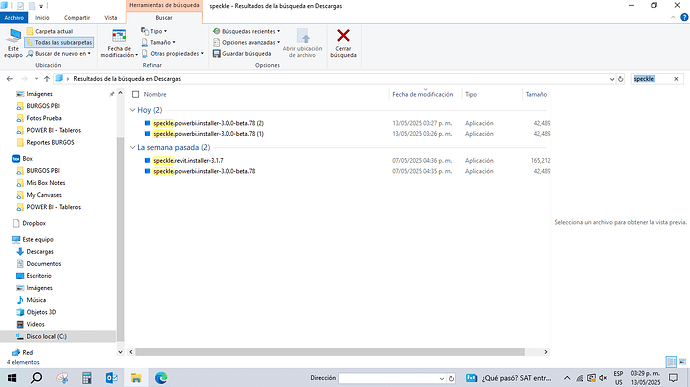Switch to the Inicio ribbon tab
This screenshot has height=387, width=690.
point(42,18)
